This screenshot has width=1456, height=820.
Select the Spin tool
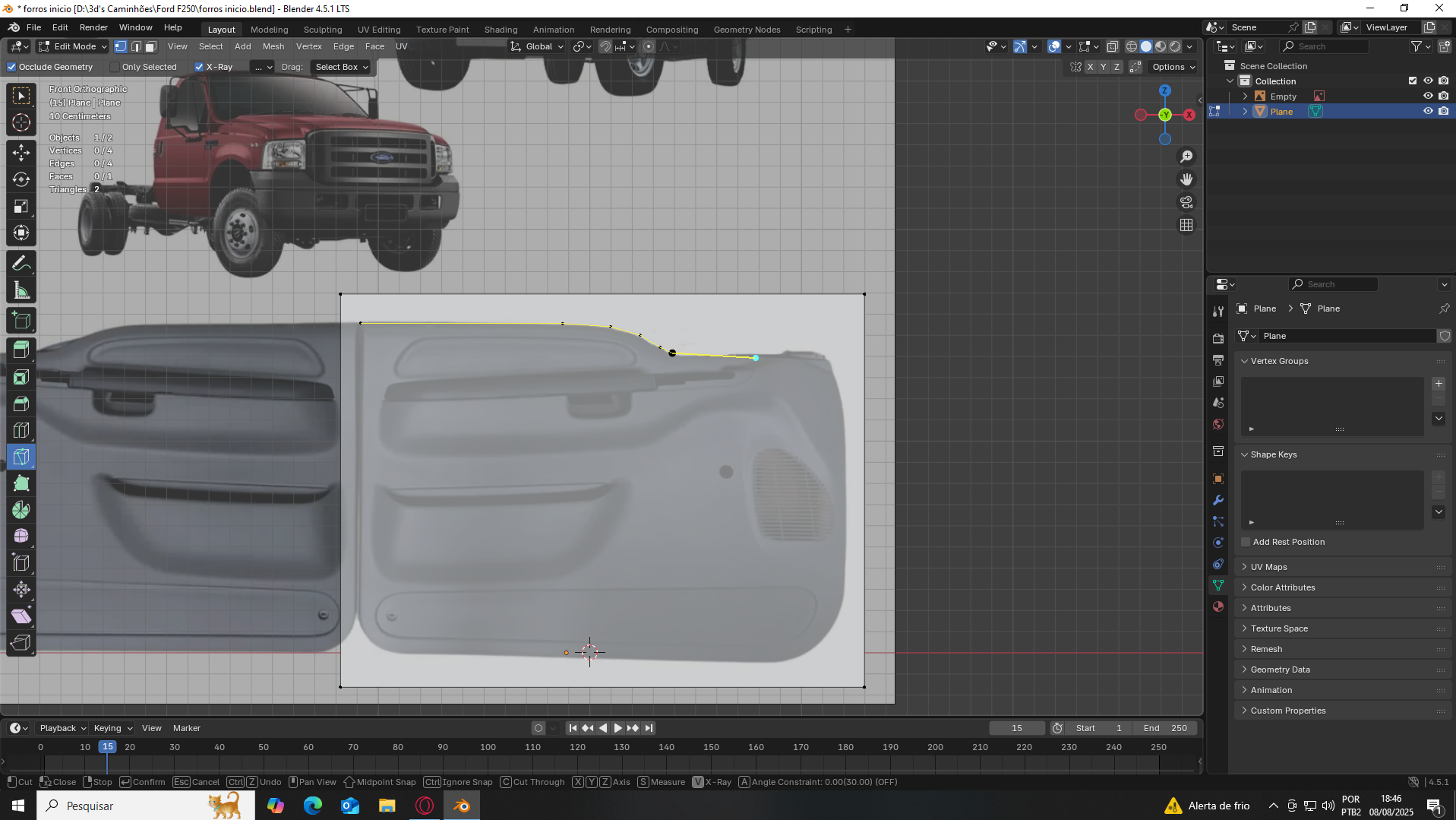click(x=21, y=510)
